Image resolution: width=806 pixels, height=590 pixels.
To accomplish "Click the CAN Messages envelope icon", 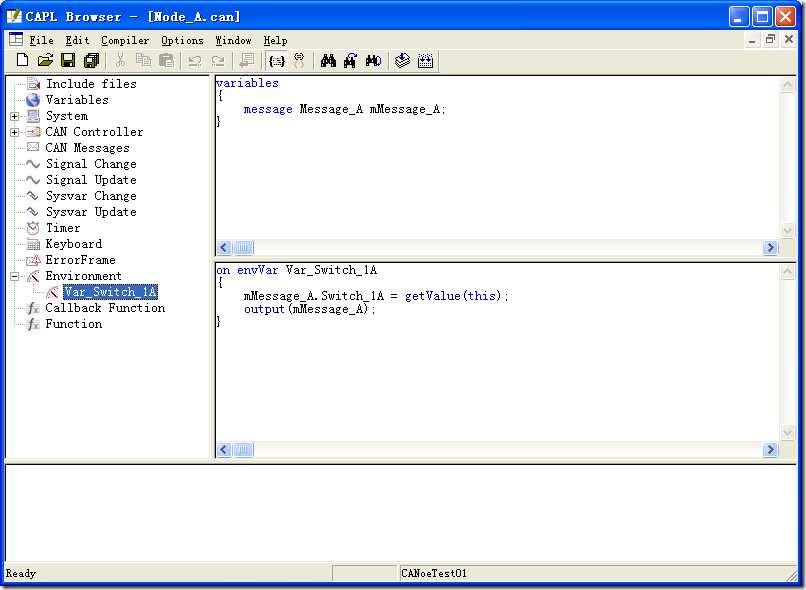I will (33, 147).
